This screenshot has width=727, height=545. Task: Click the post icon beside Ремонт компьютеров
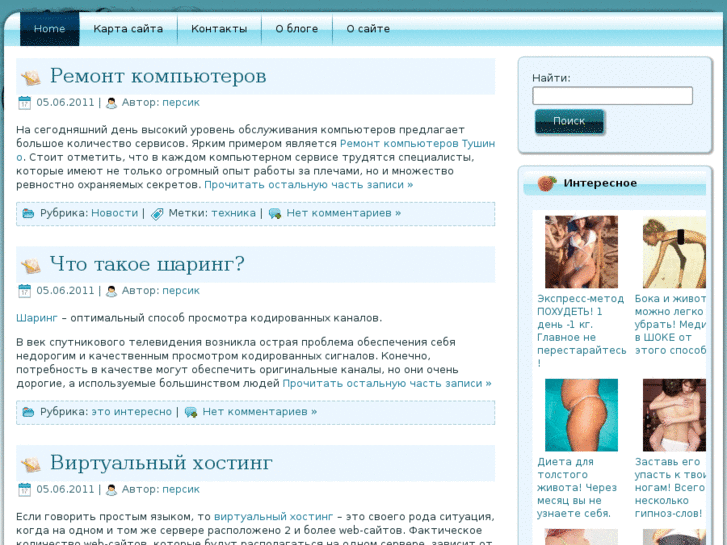[31, 77]
